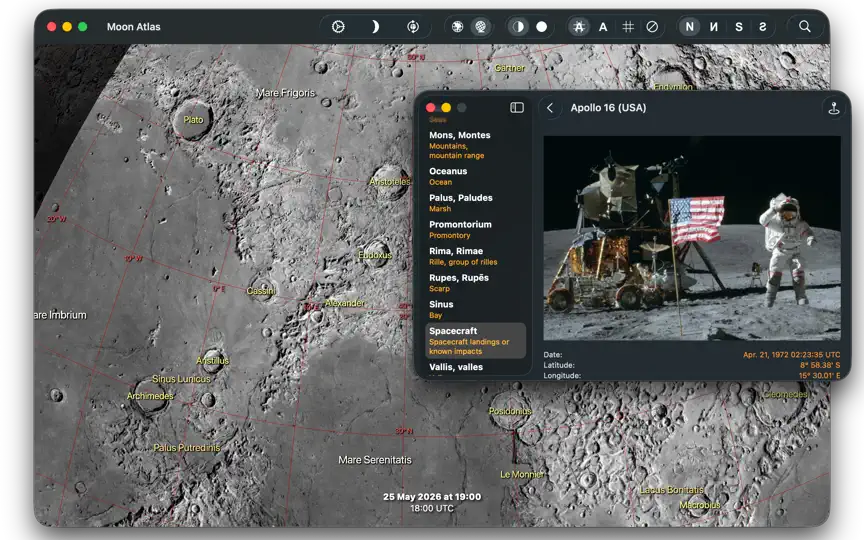This screenshot has width=864, height=540.
Task: Click the Palus Putredinis label
Action: [187, 448]
